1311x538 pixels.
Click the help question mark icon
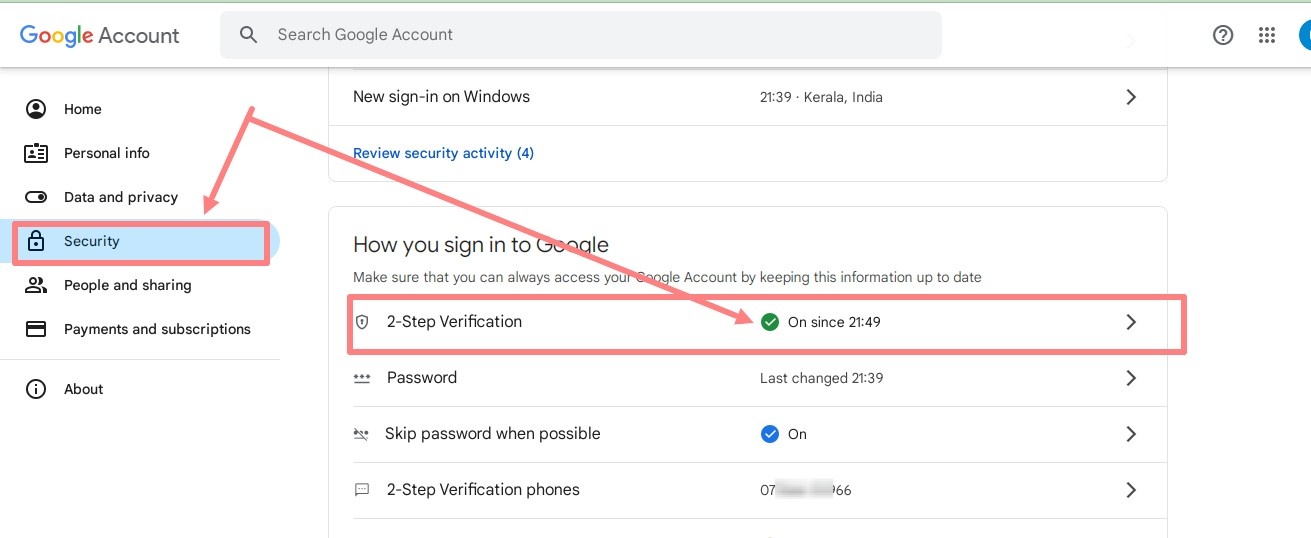coord(1223,35)
